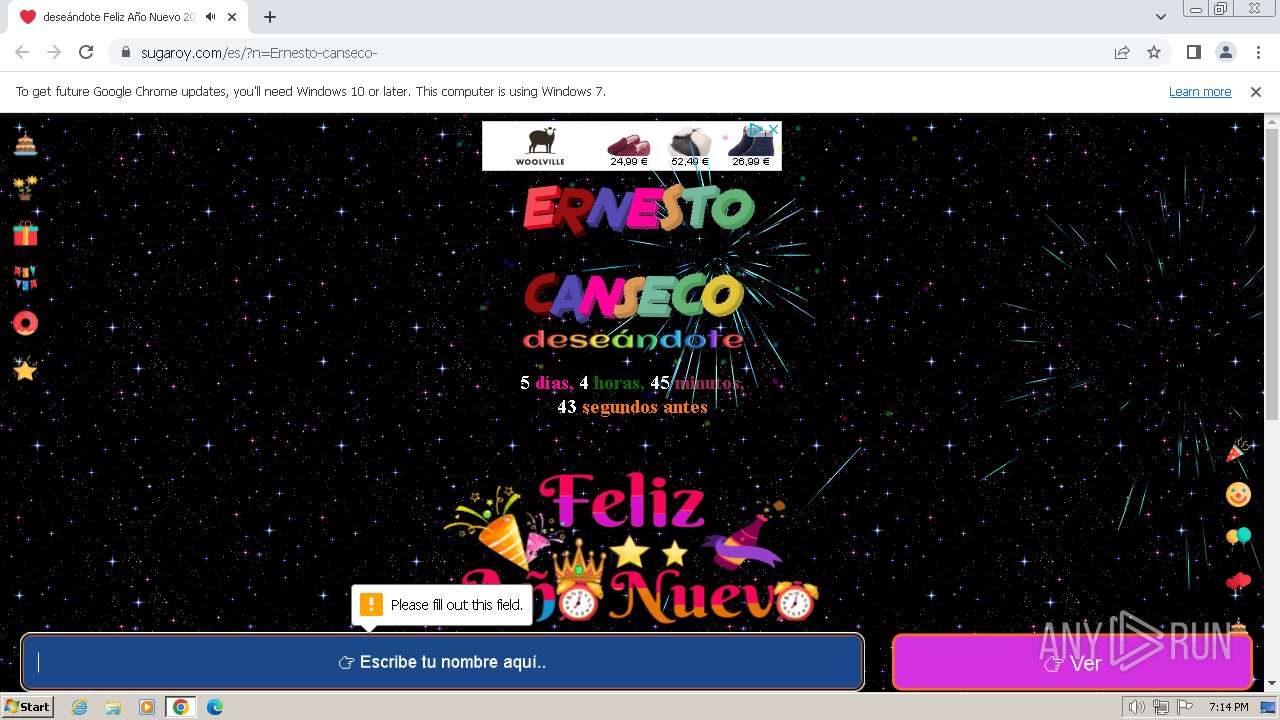Click the Feliz Año Nuevo graphic
This screenshot has width=1280, height=720.
(x=631, y=546)
